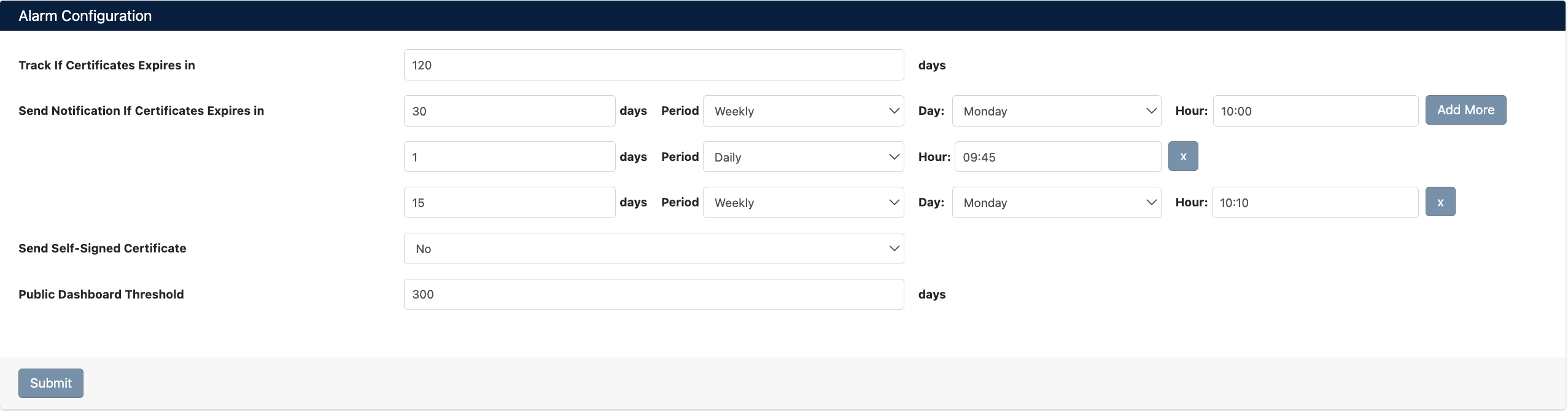Remove the 15 days notification row
This screenshot has height=414, width=1568.
1440,202
